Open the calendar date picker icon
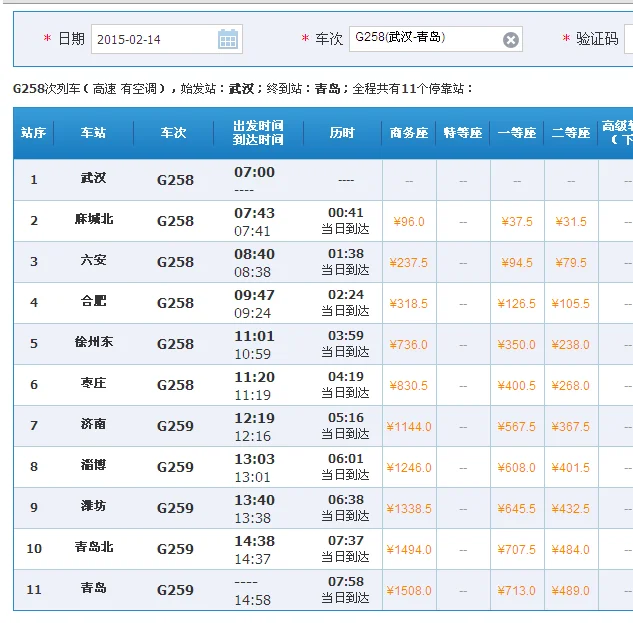 pos(228,39)
